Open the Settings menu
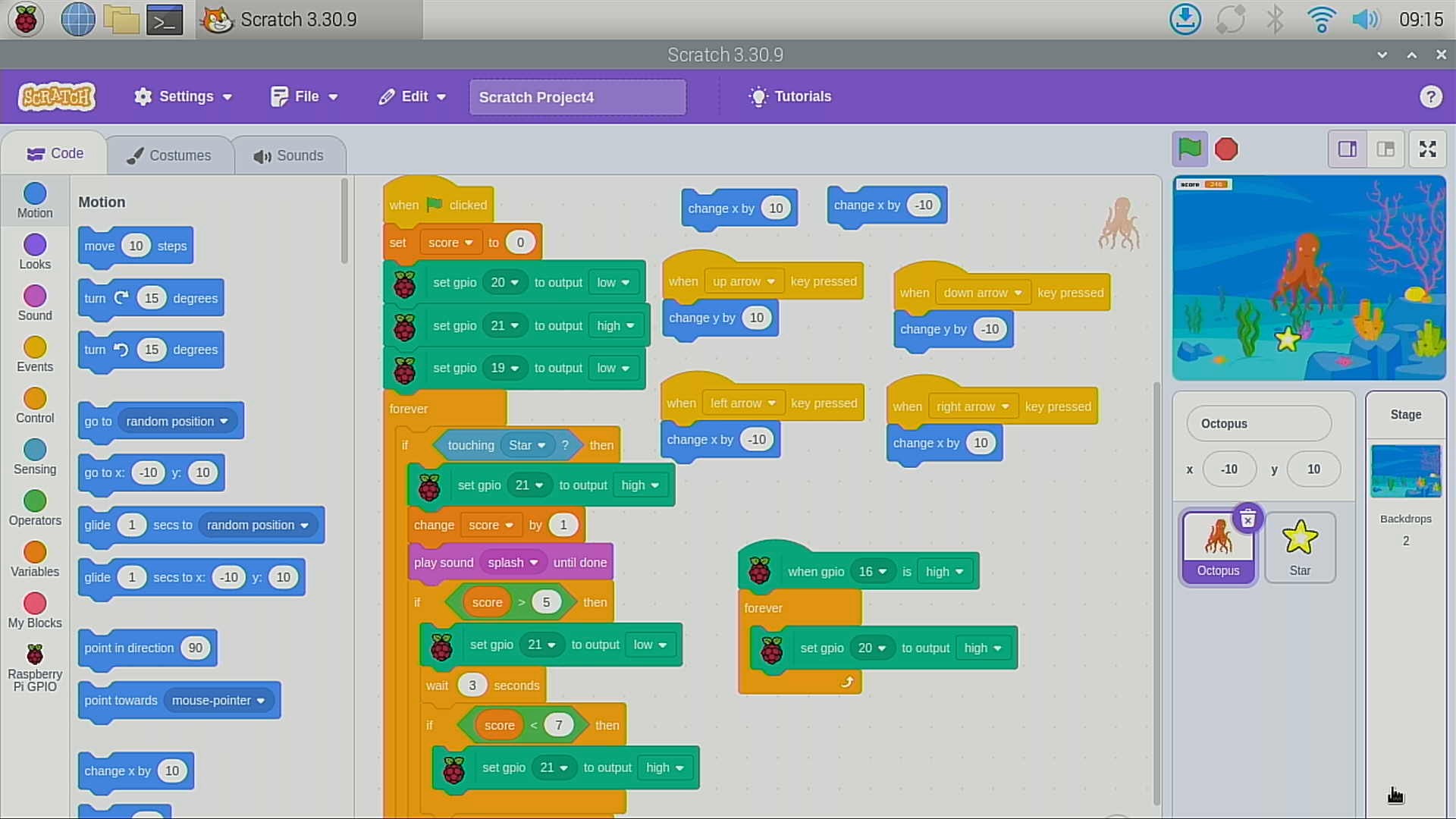Screen dimensions: 1456x819 click(183, 96)
